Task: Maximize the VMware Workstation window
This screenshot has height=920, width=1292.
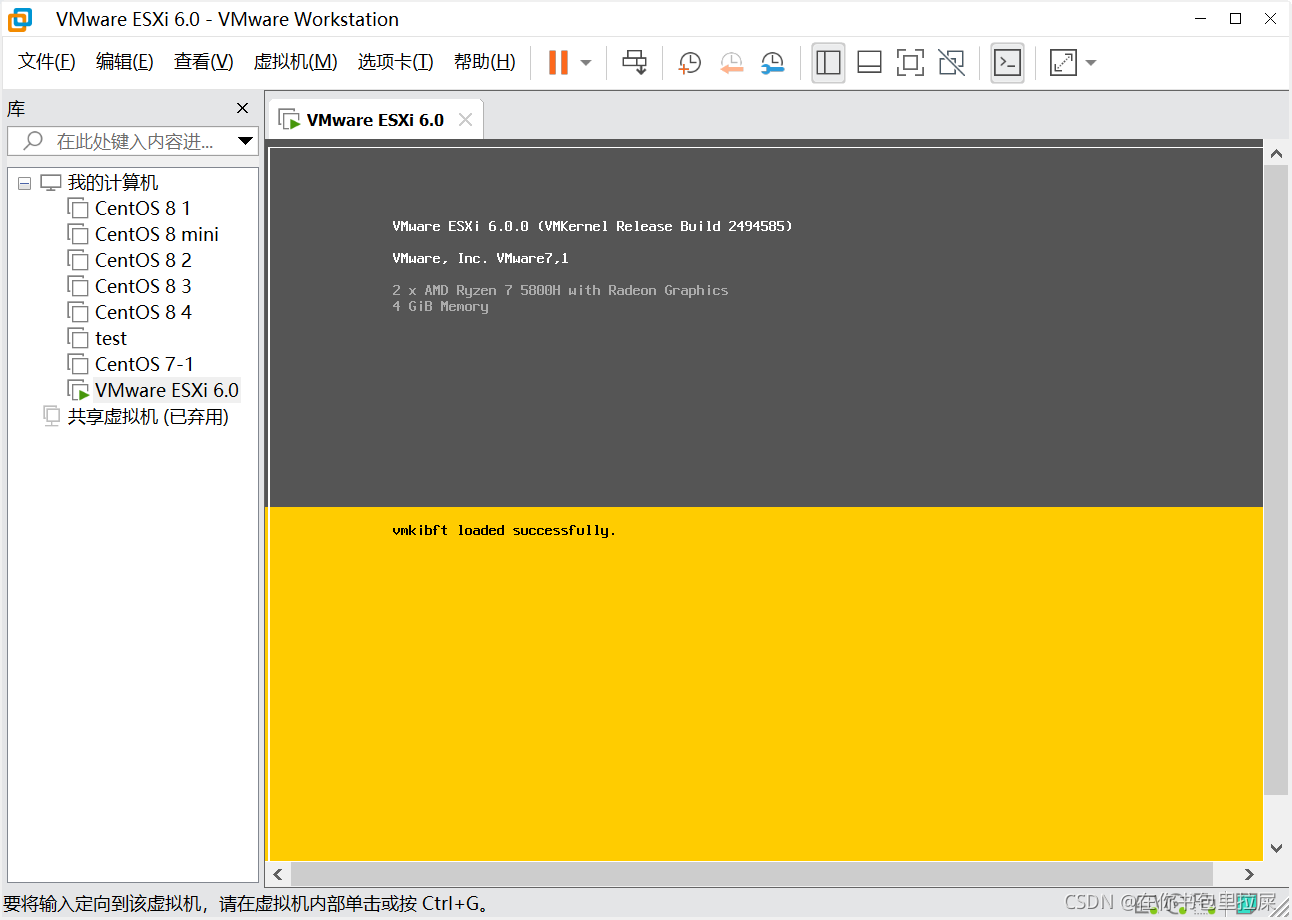Action: (1235, 18)
